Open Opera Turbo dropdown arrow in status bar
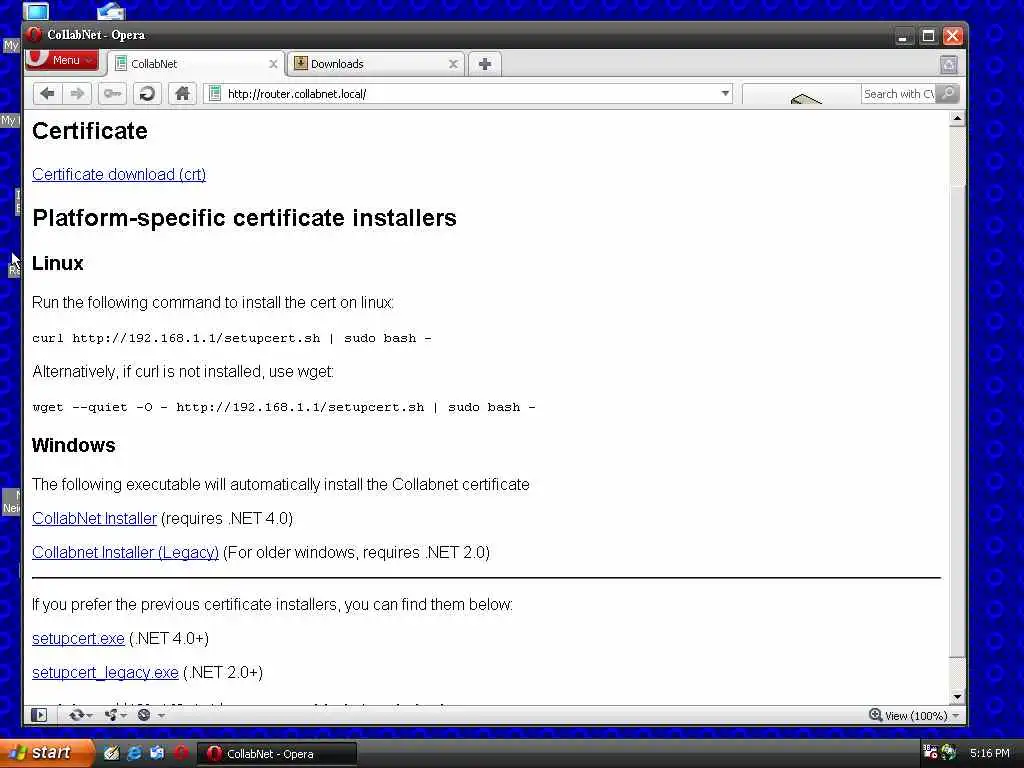The height and width of the screenshot is (768, 1024). click(161, 716)
